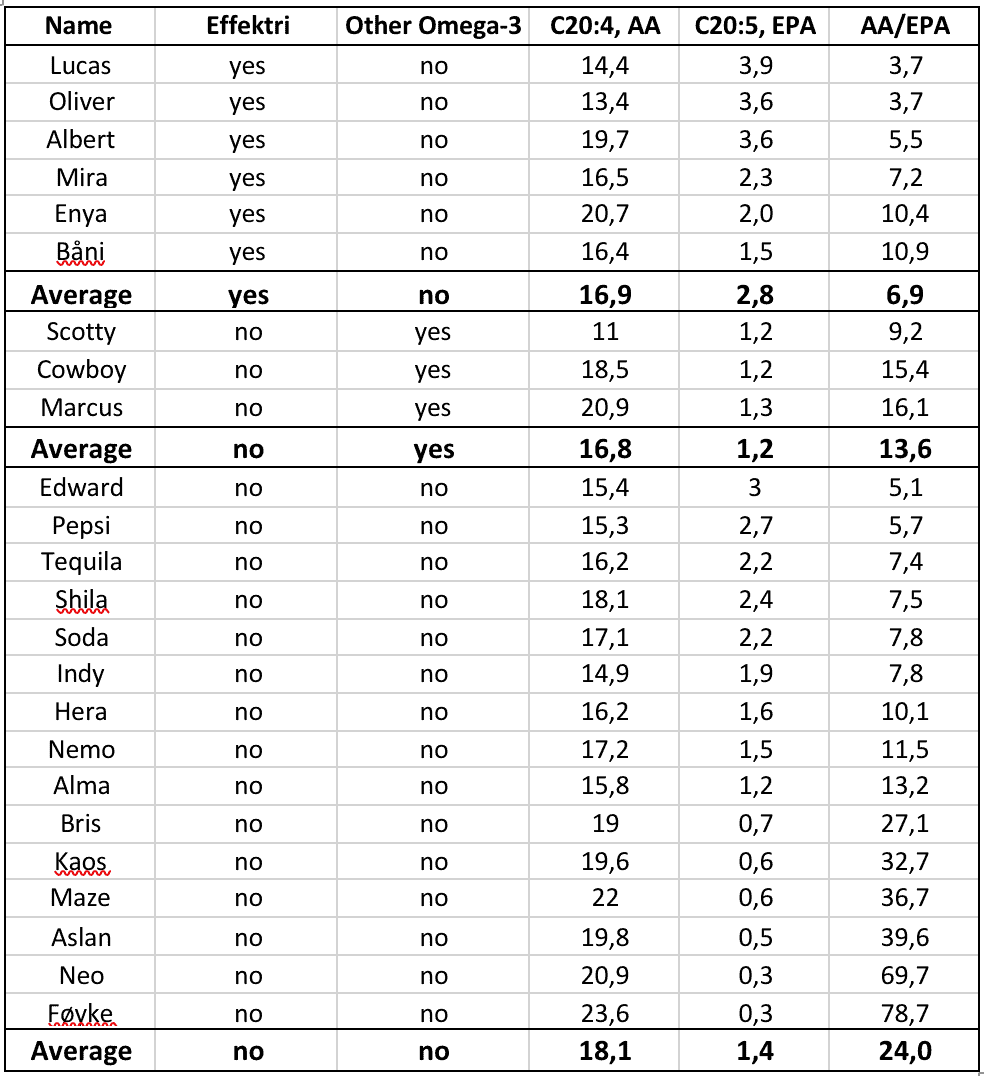Click Marcus's C20:5, EPA value 1,3
Screen dimensions: 984x1076
tap(754, 408)
